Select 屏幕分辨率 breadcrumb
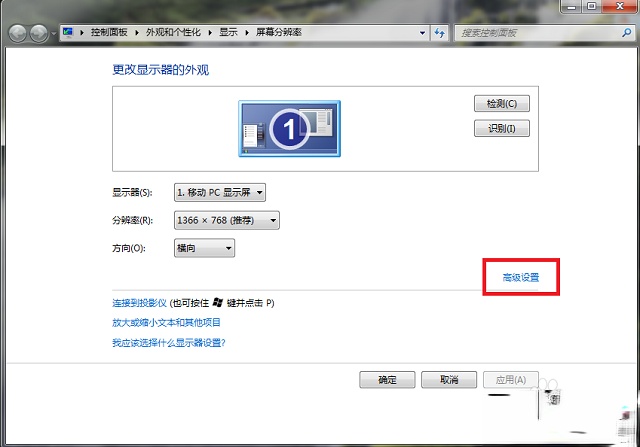This screenshot has height=447, width=640. point(279,32)
